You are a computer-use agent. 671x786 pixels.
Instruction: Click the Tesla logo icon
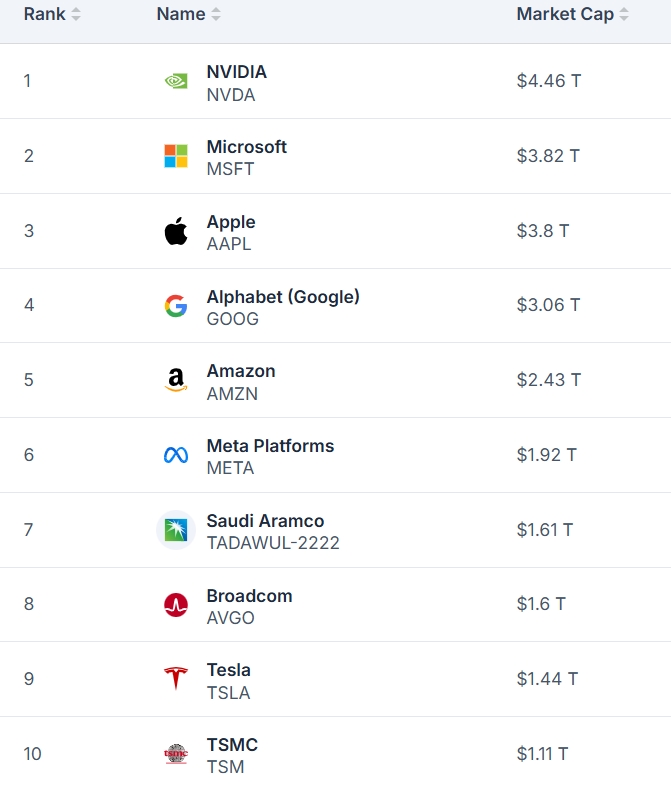coord(176,679)
